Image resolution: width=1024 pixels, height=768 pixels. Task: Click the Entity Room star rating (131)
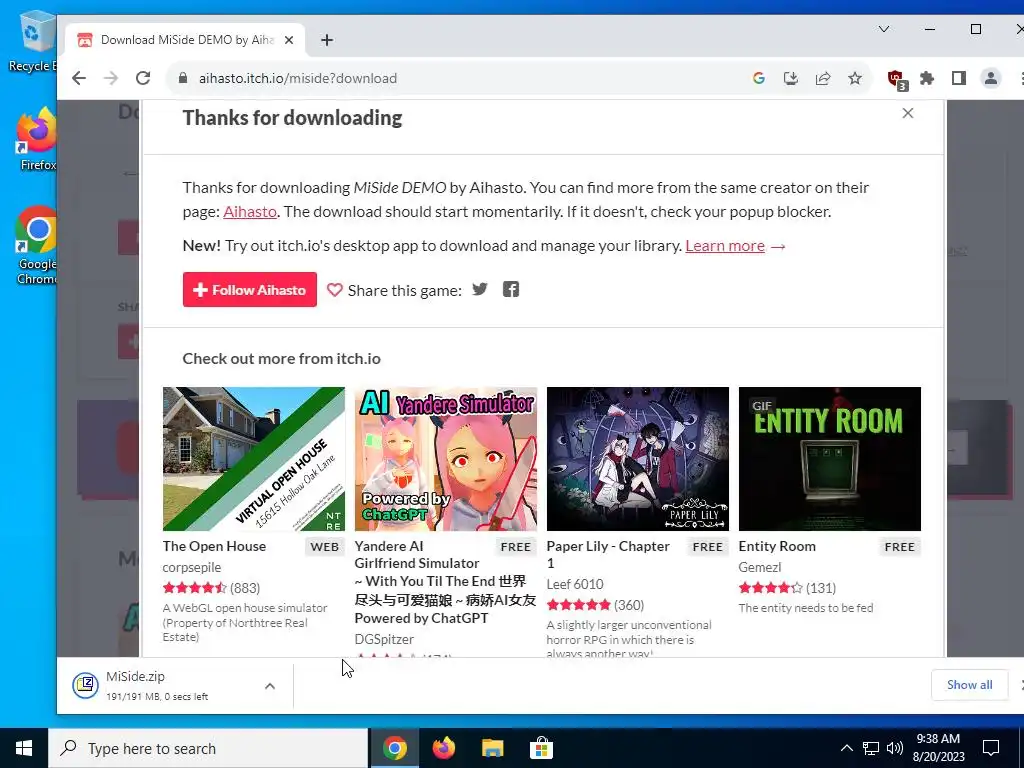click(x=787, y=588)
